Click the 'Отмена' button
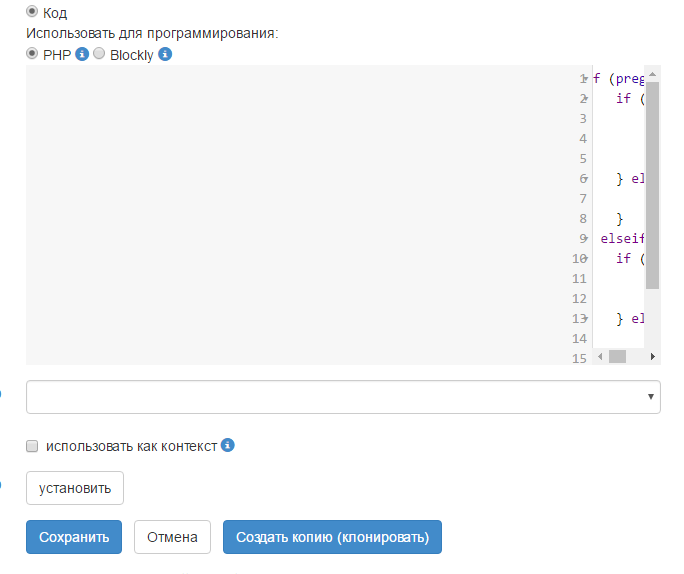Image resolution: width=684 pixels, height=574 pixels. pyautogui.click(x=173, y=537)
